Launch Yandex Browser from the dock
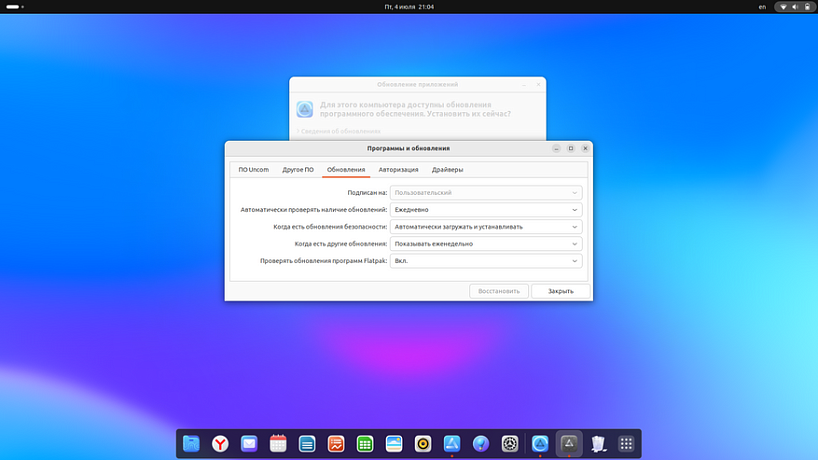Screen dimensions: 818x460 [220, 444]
